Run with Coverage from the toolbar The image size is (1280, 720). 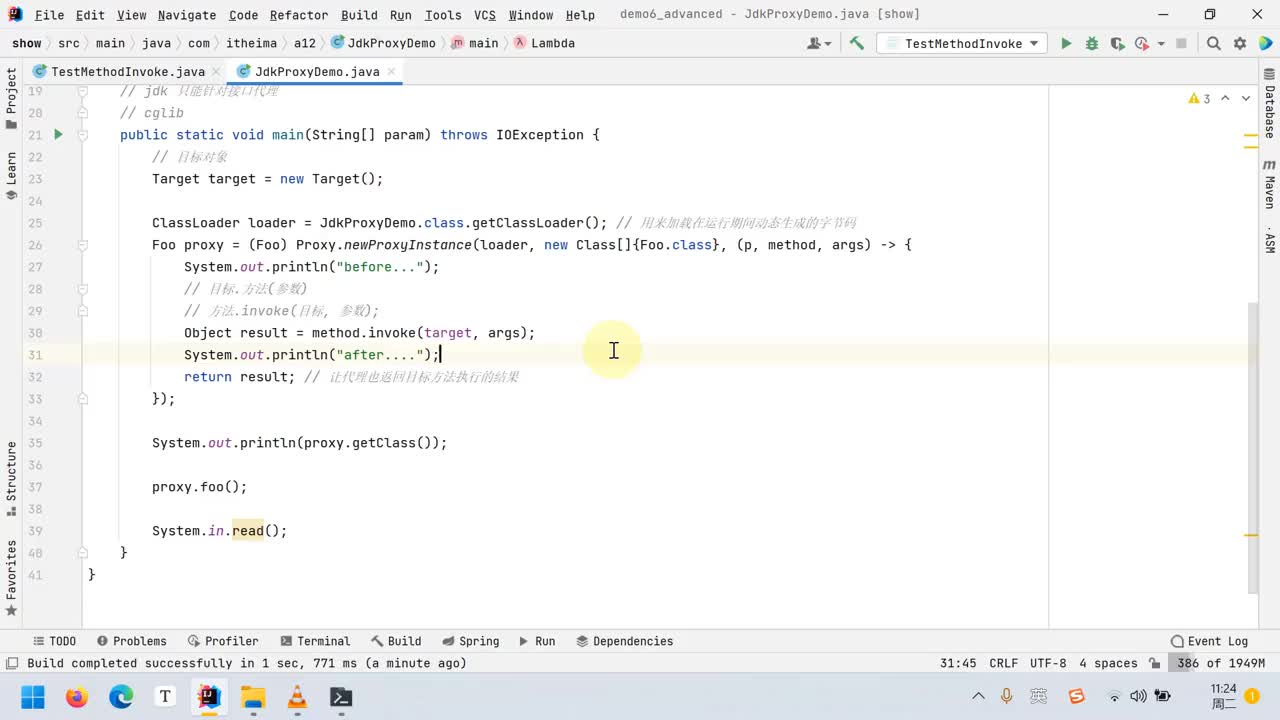[1116, 43]
